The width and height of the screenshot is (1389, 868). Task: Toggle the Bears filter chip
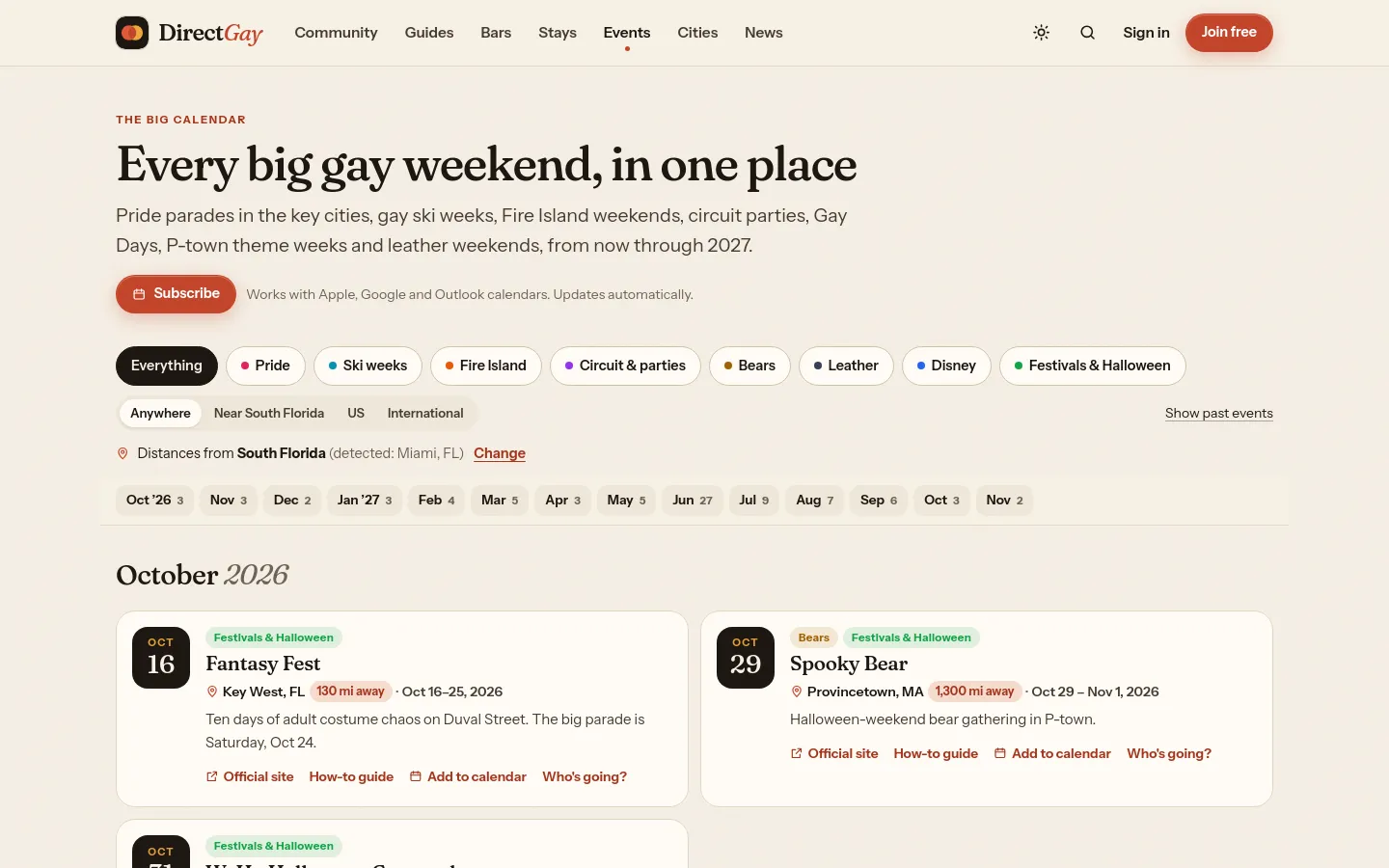(x=749, y=366)
